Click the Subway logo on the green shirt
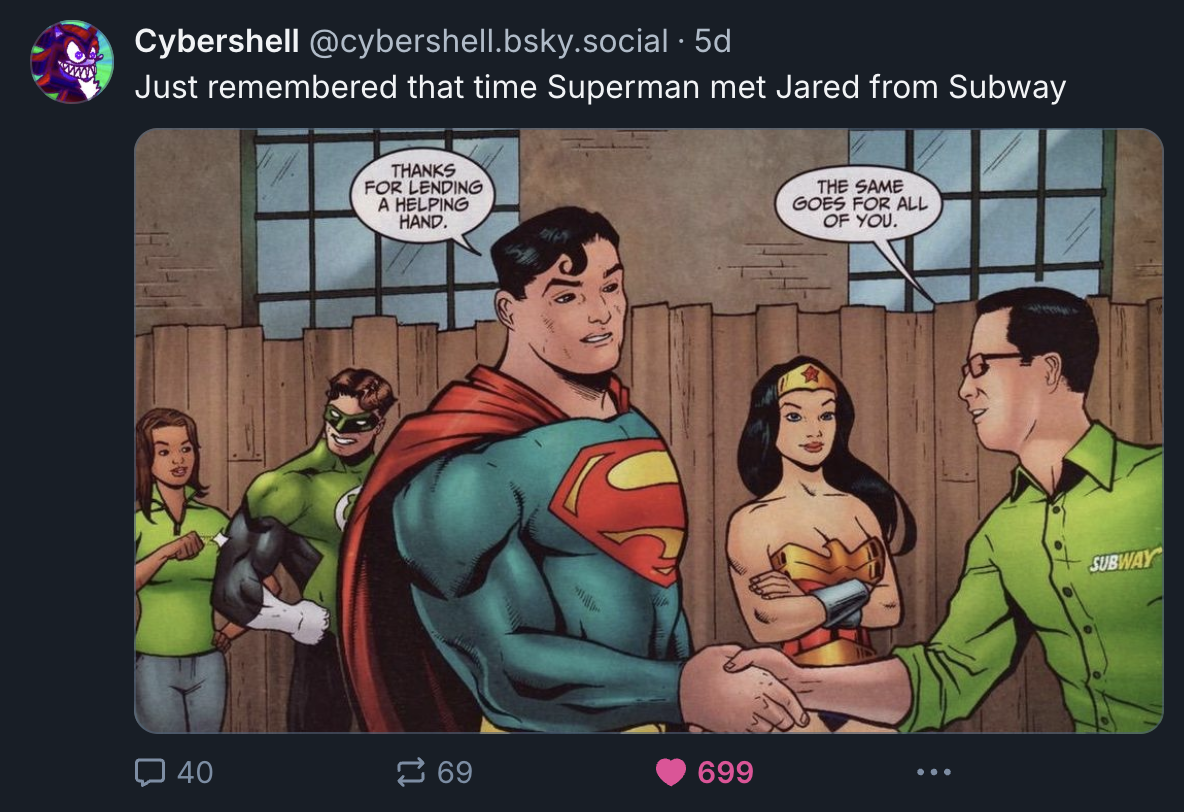Screen dimensions: 1184x812 1123,561
